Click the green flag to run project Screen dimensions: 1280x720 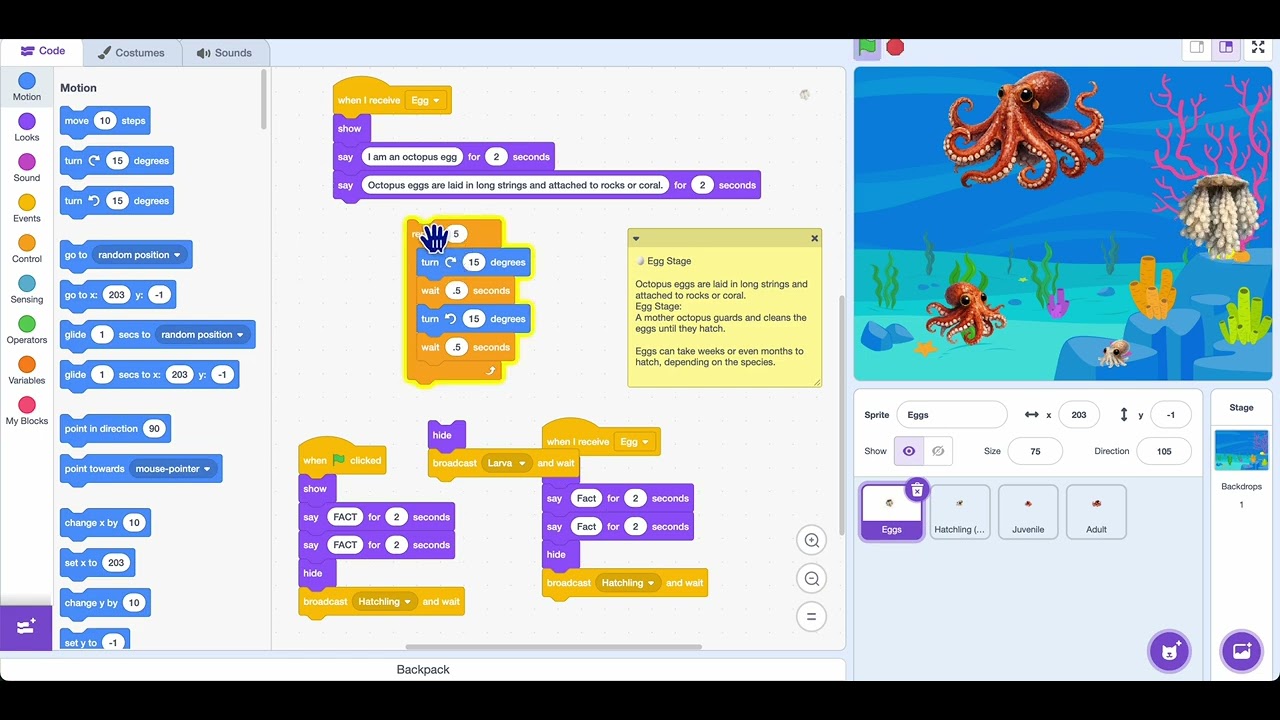pos(867,47)
